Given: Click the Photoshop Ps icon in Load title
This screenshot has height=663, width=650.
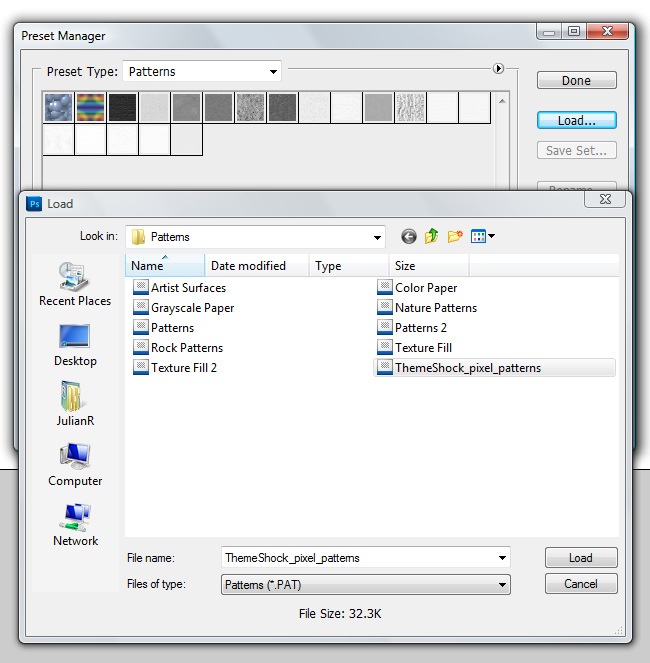Looking at the screenshot, I should (34, 204).
